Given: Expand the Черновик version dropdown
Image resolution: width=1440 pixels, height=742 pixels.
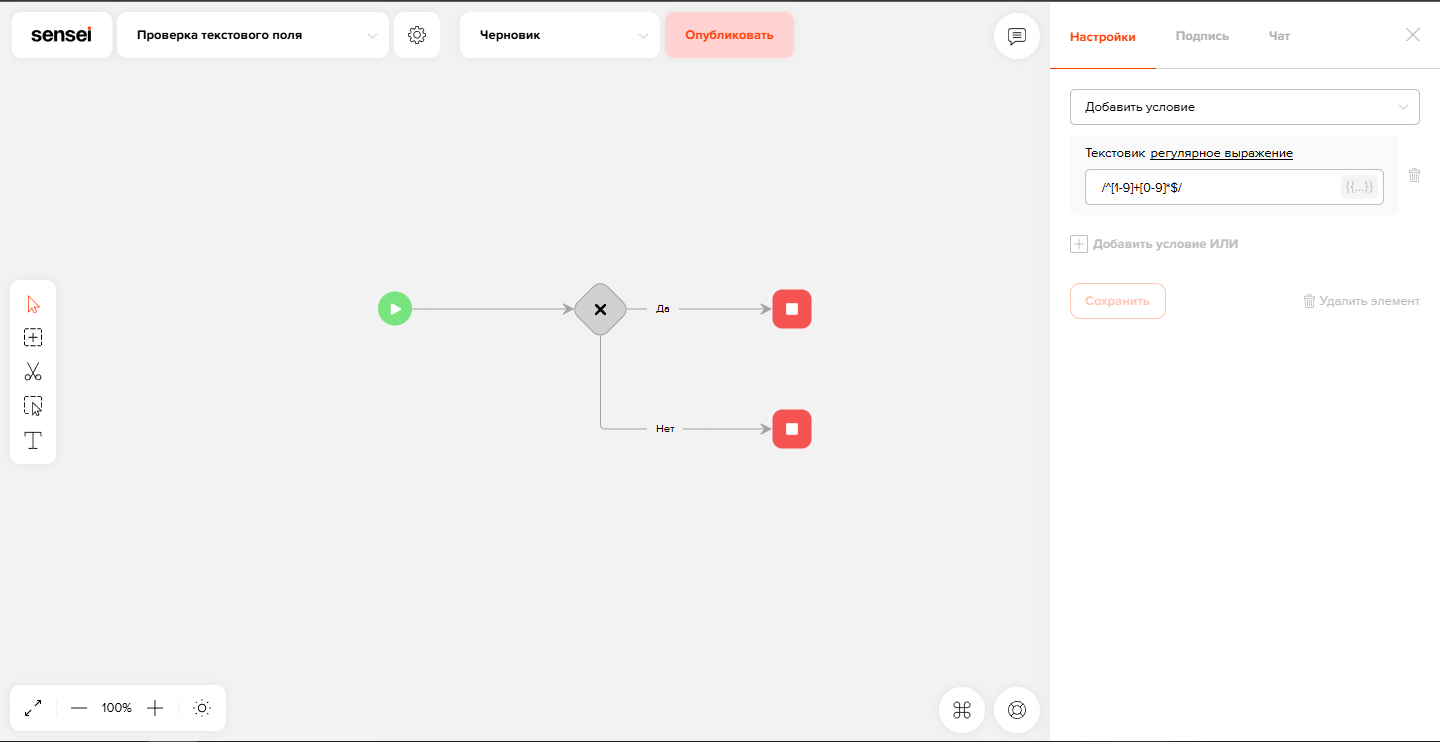Looking at the screenshot, I should [560, 35].
